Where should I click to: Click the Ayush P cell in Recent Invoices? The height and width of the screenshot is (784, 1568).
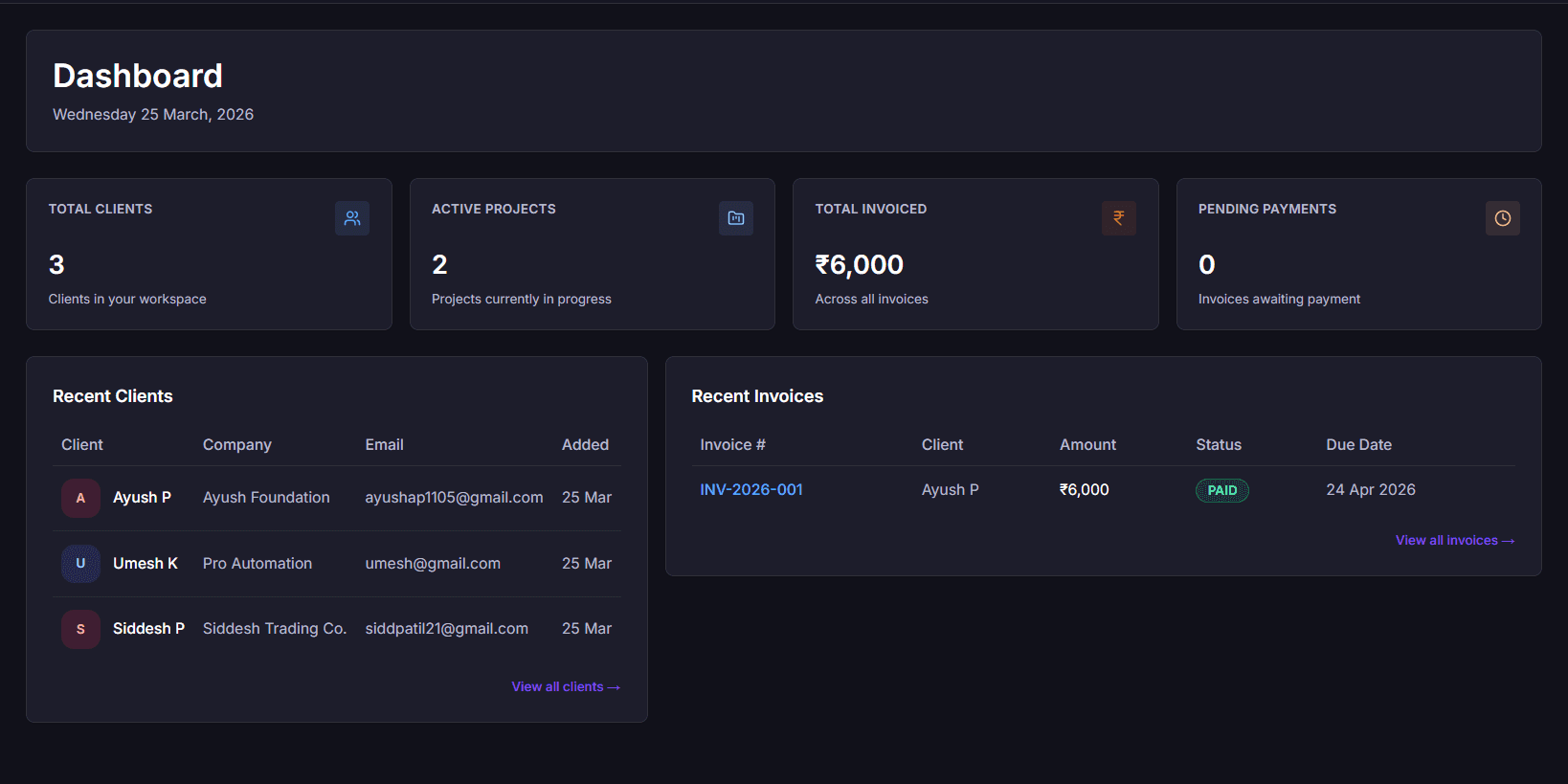click(951, 489)
